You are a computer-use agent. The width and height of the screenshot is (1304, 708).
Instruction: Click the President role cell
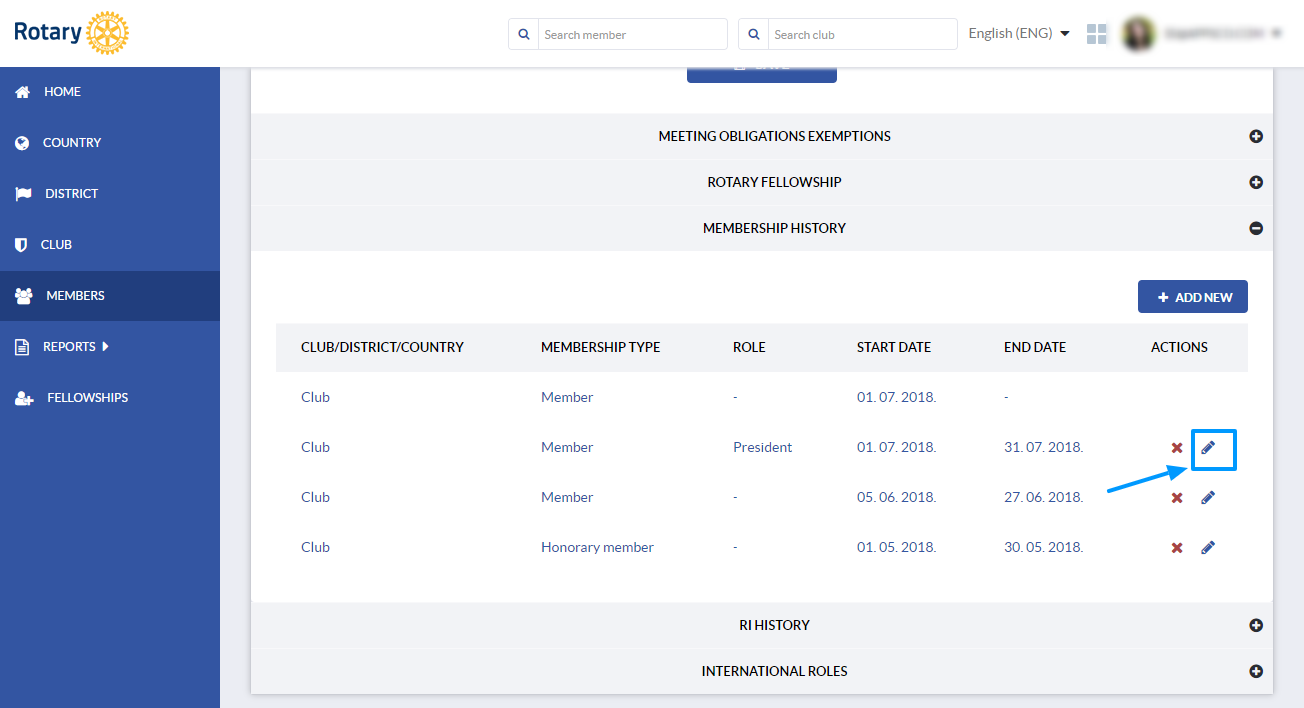[x=763, y=448]
